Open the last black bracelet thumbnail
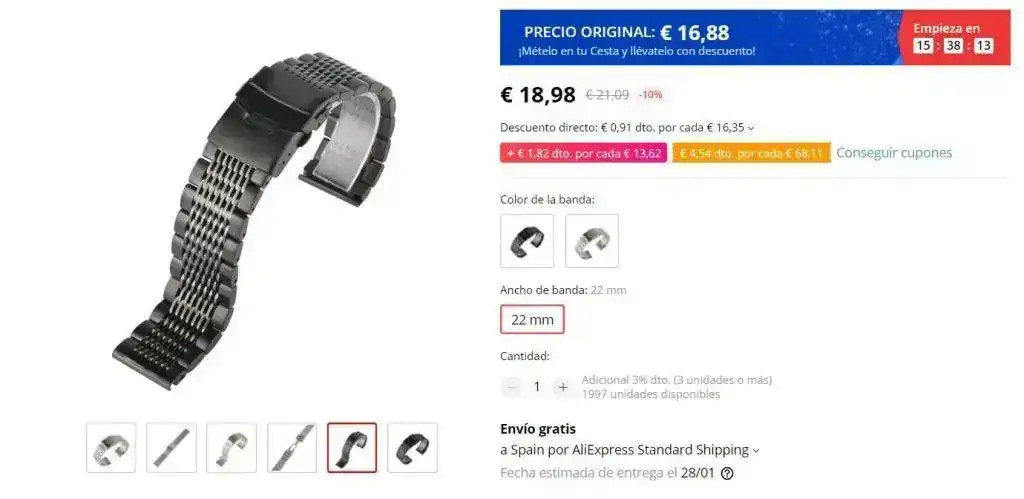1024x499 pixels. pos(412,447)
